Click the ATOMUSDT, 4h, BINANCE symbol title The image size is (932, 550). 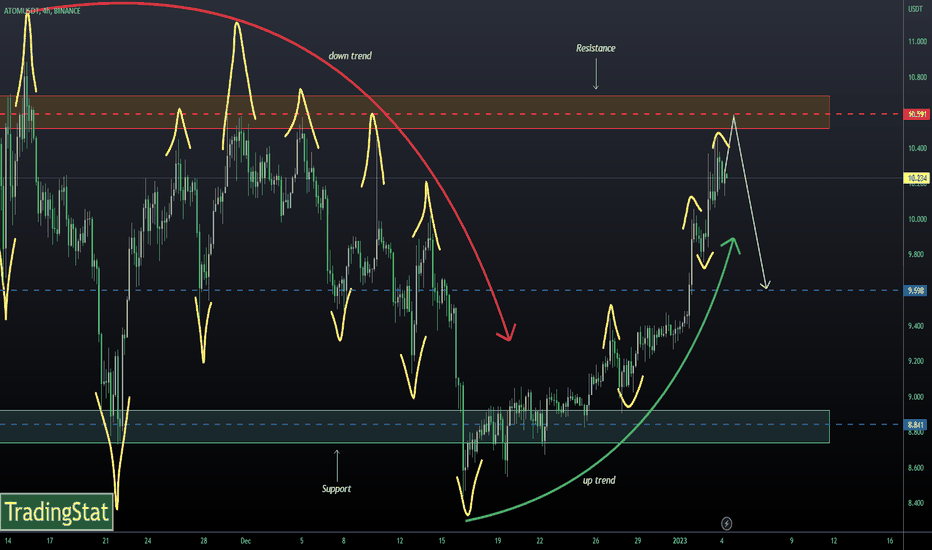coord(42,11)
